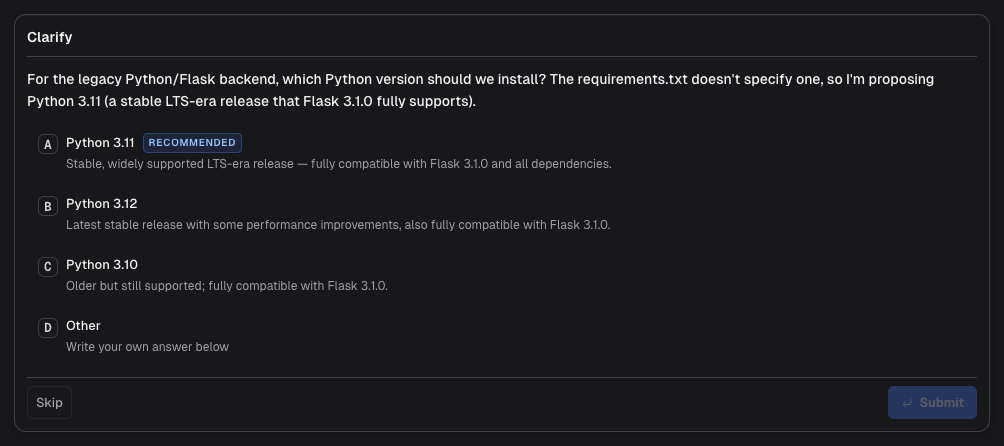Click the return arrow icon in Submit
Viewport: 1004px width, 446px height.
coord(907,403)
